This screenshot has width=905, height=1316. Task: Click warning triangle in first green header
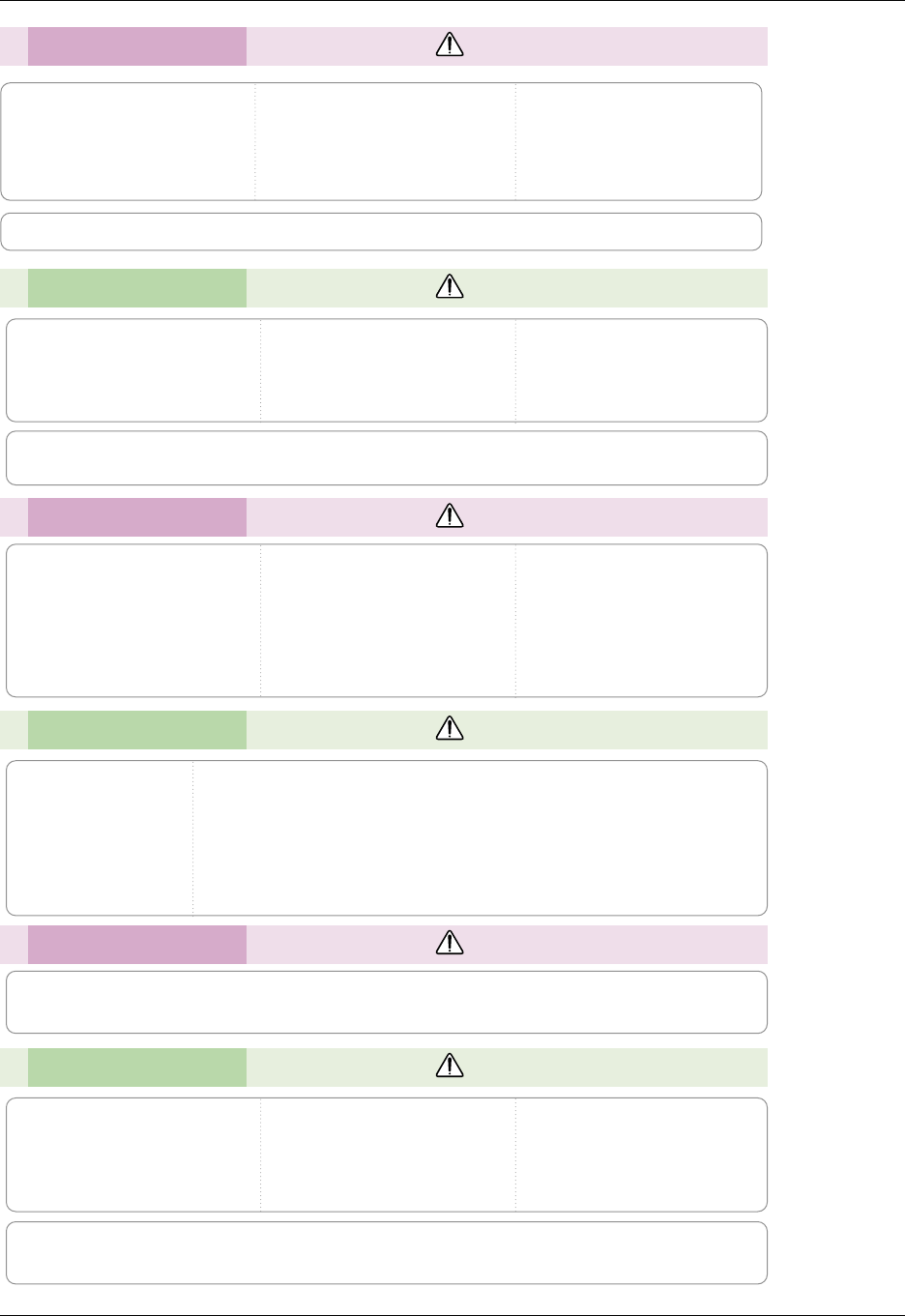tap(451, 287)
